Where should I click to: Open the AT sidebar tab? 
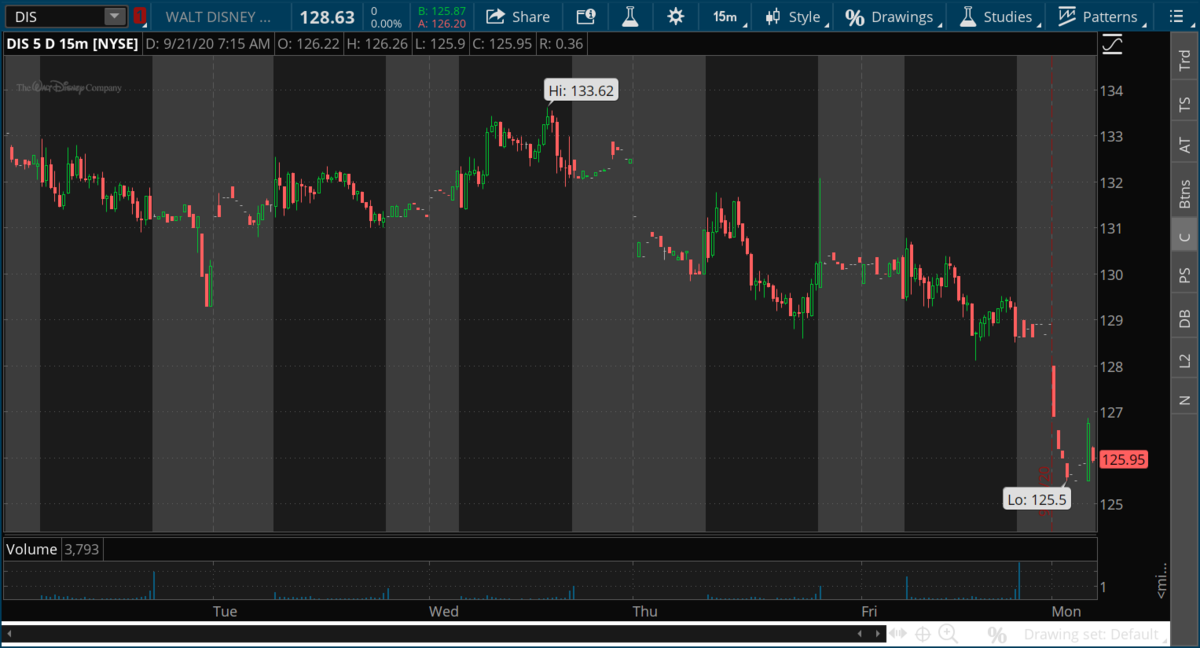pos(1185,145)
